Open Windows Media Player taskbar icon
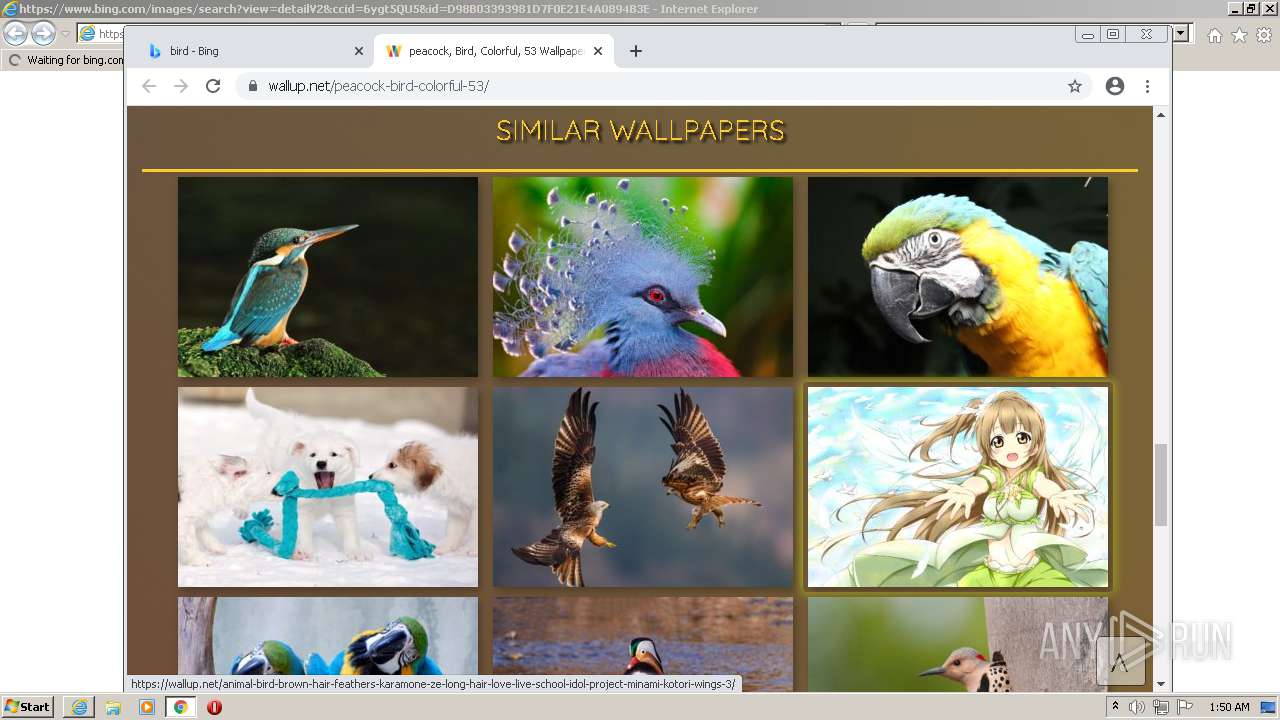The image size is (1280, 720). tap(147, 707)
